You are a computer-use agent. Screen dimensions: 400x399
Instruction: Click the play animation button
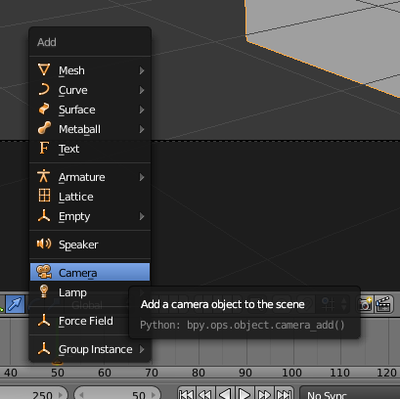(244, 393)
